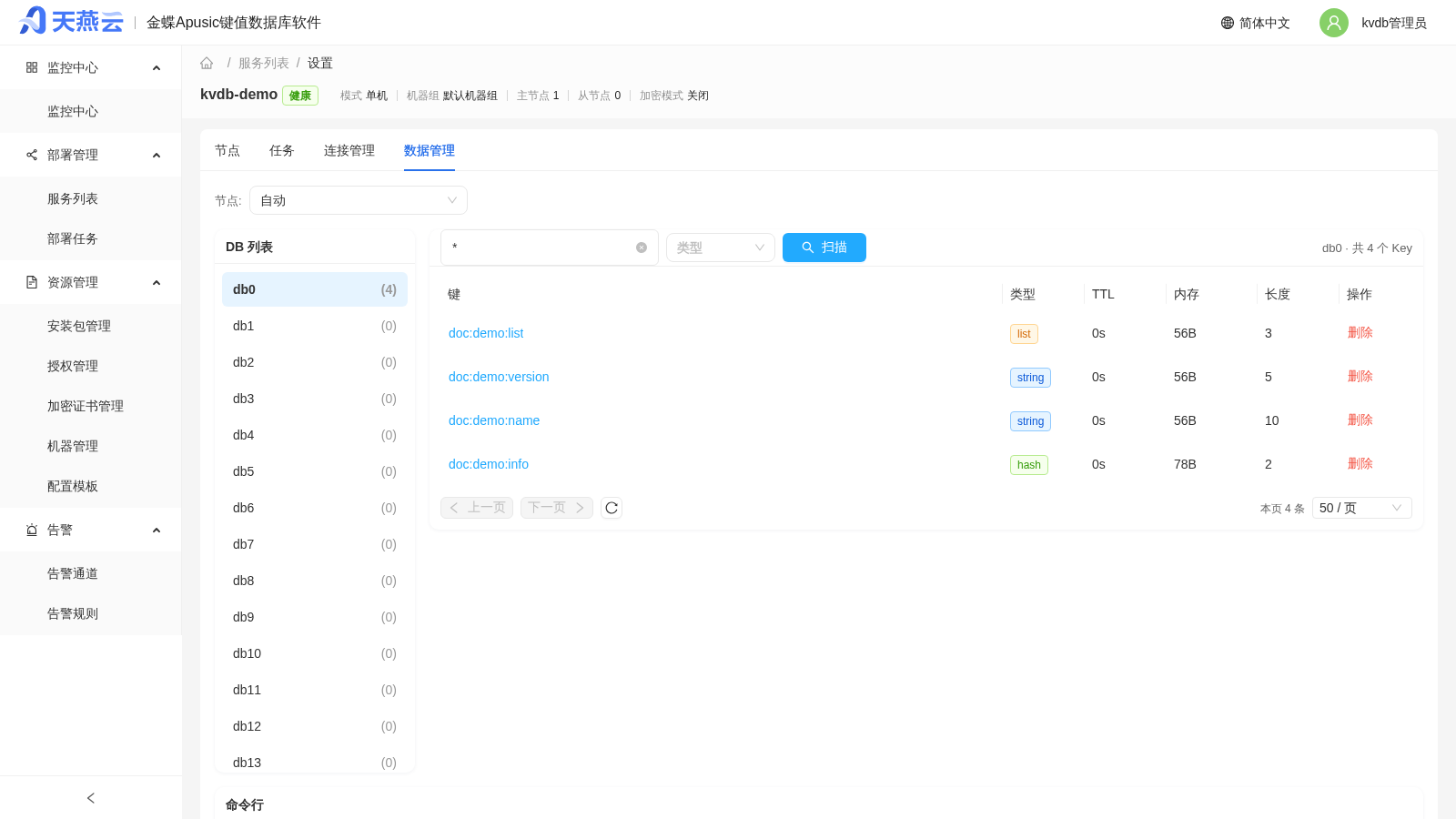The image size is (1456, 819).
Task: Collapse the sidebar with the left arrow
Action: point(91,798)
